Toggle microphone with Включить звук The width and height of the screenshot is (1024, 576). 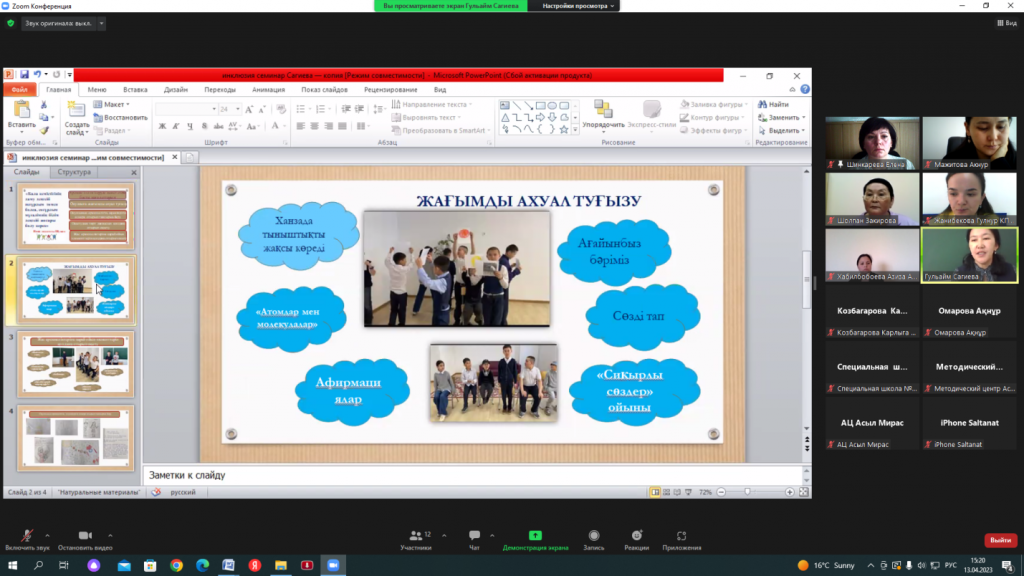pos(27,540)
